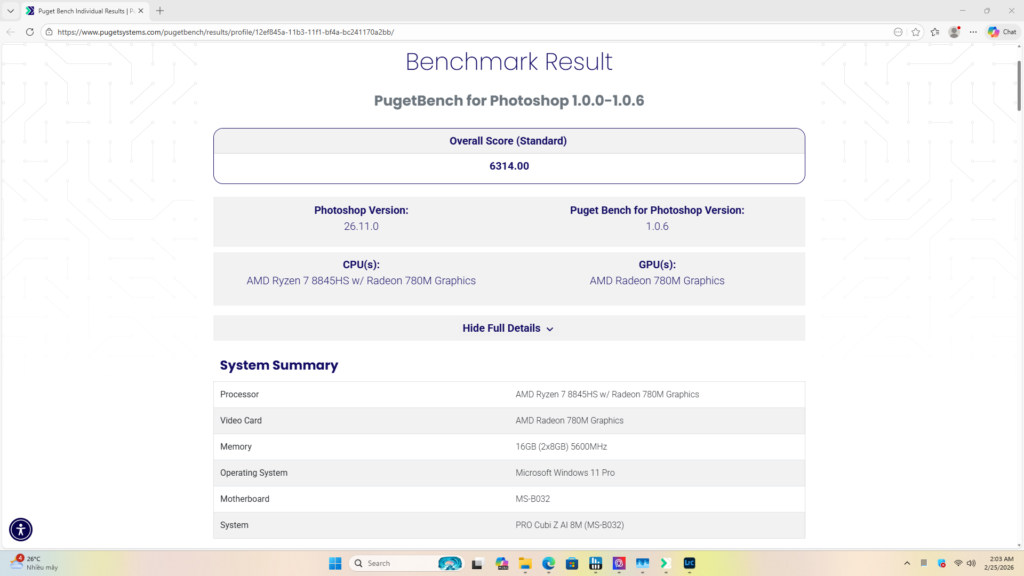This screenshot has height=576, width=1024.
Task: Open a new browser tab
Action: pos(160,10)
